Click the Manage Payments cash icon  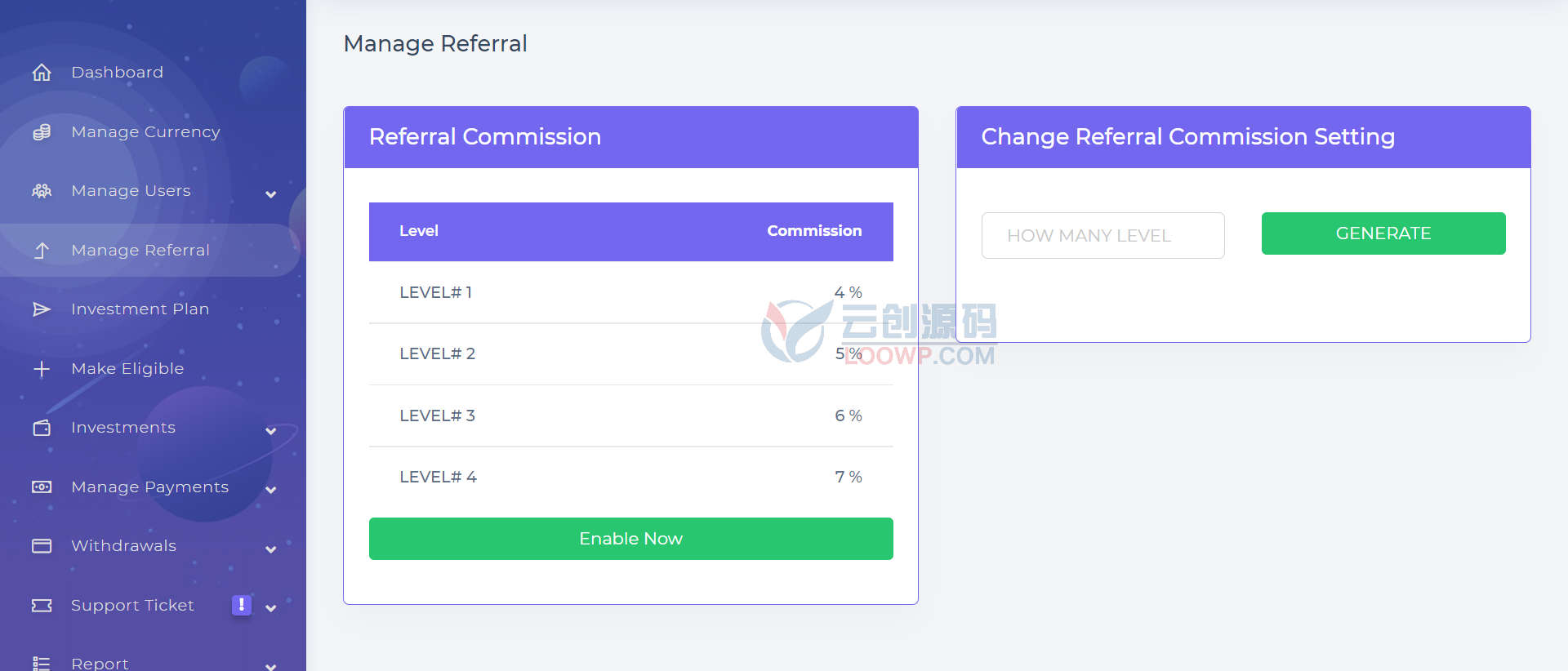[42, 487]
